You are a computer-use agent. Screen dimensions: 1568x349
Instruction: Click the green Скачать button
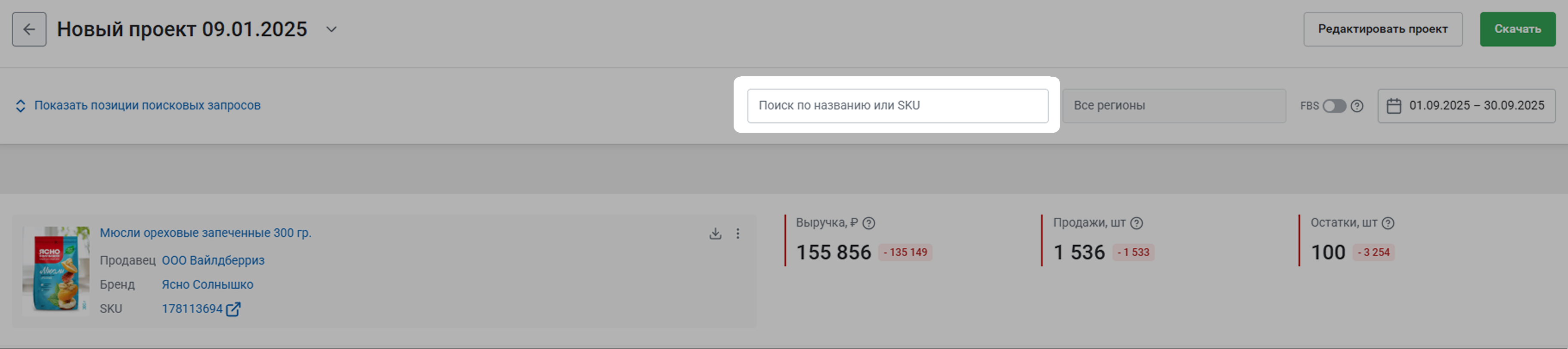1517,29
